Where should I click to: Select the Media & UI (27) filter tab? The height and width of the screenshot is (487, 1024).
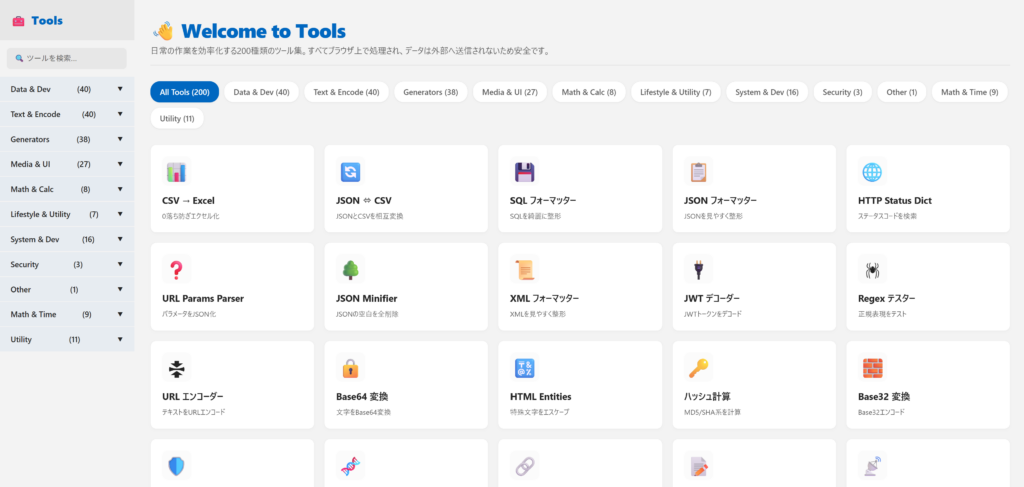tap(509, 92)
